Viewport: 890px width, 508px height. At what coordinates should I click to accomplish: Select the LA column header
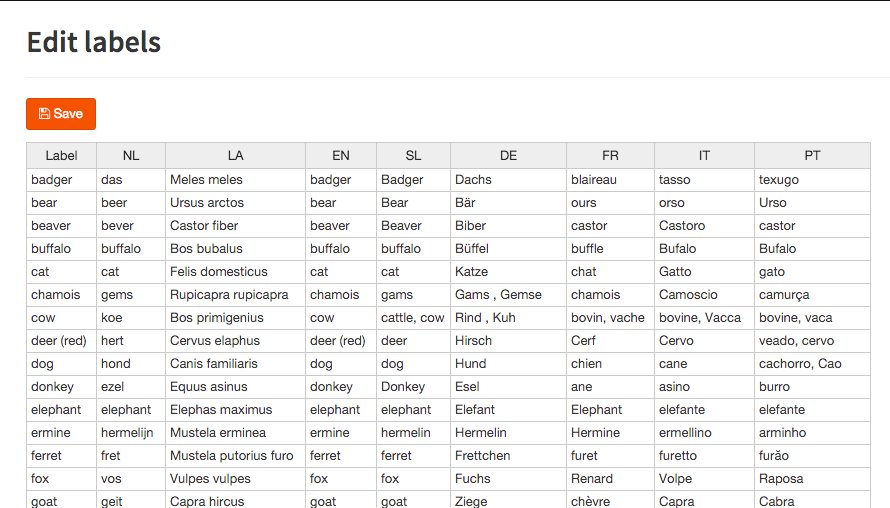[236, 156]
